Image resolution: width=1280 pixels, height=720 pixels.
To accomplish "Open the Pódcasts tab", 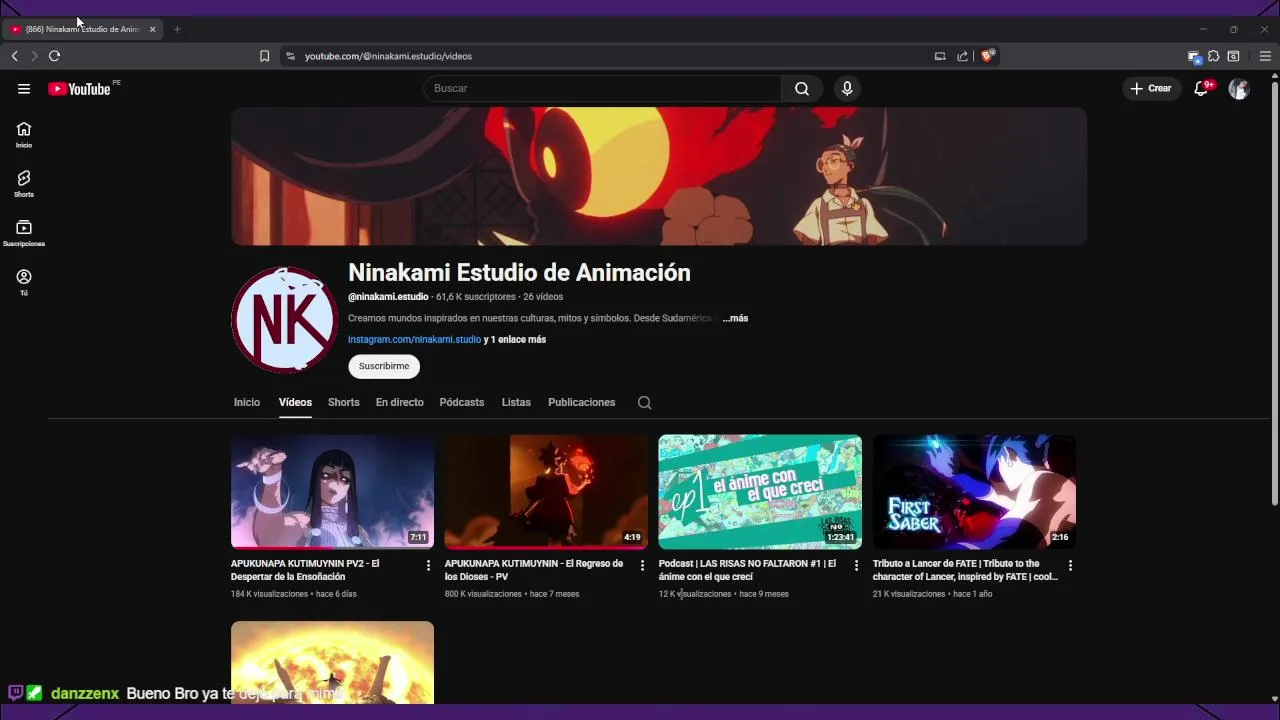I will tap(461, 402).
